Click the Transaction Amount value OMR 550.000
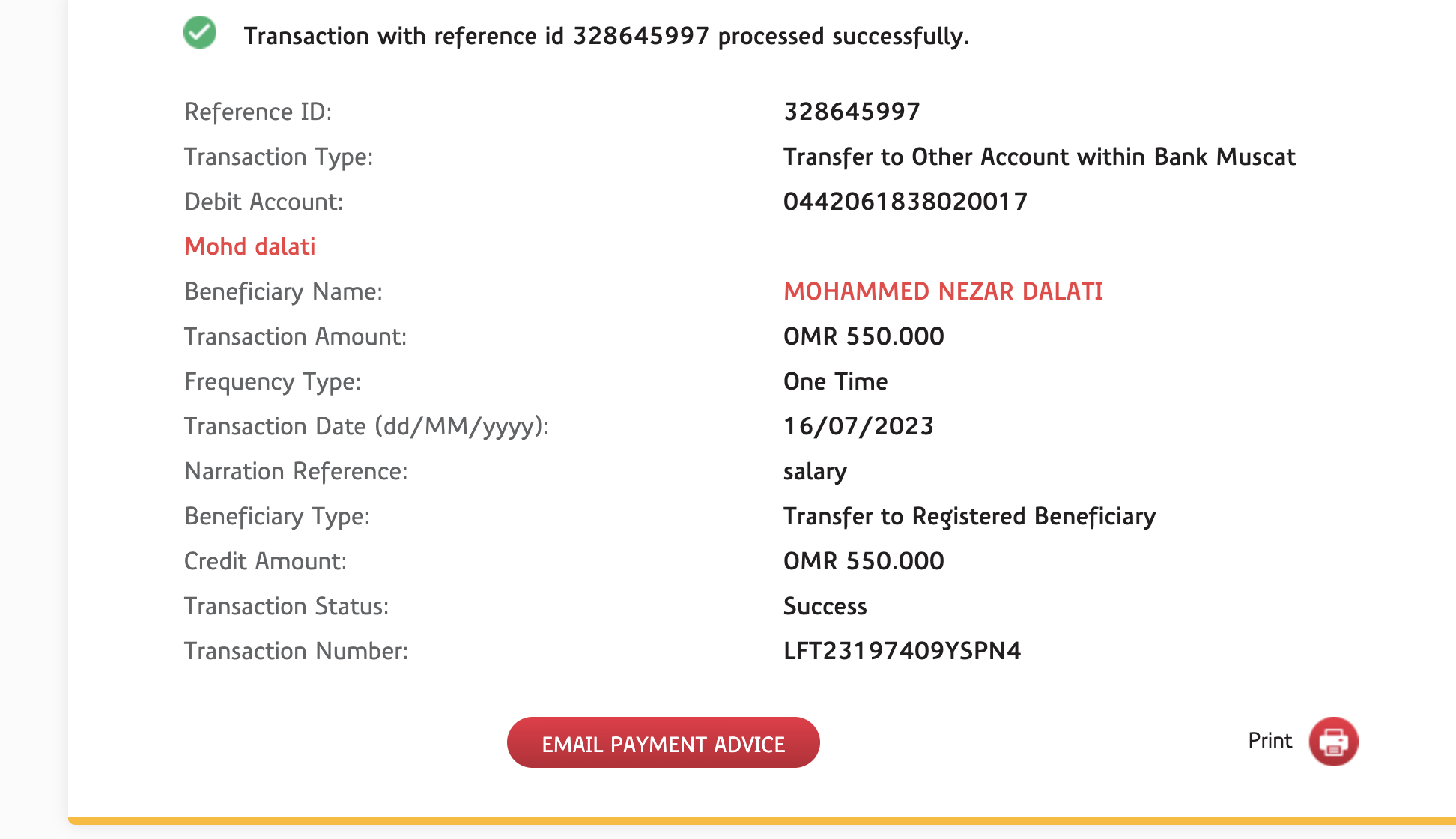This screenshot has height=839, width=1456. pos(864,336)
